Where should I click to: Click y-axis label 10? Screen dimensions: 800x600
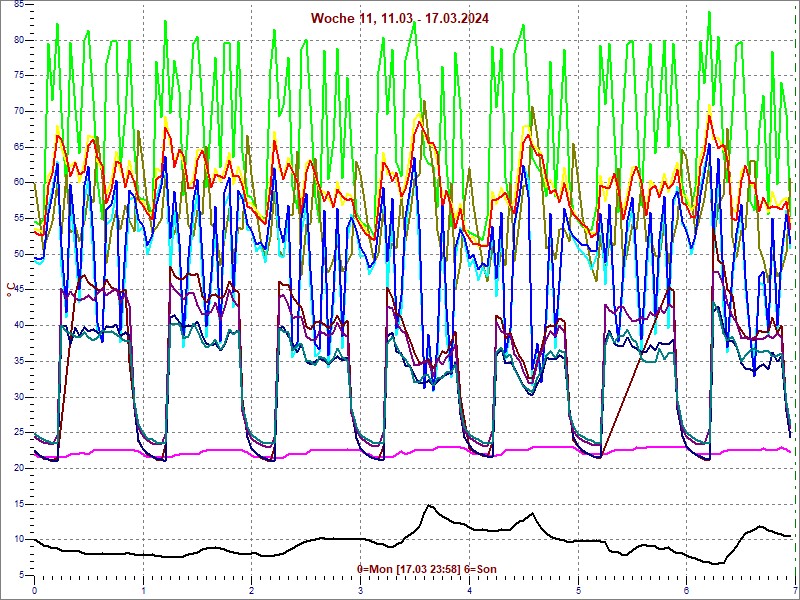[18, 539]
